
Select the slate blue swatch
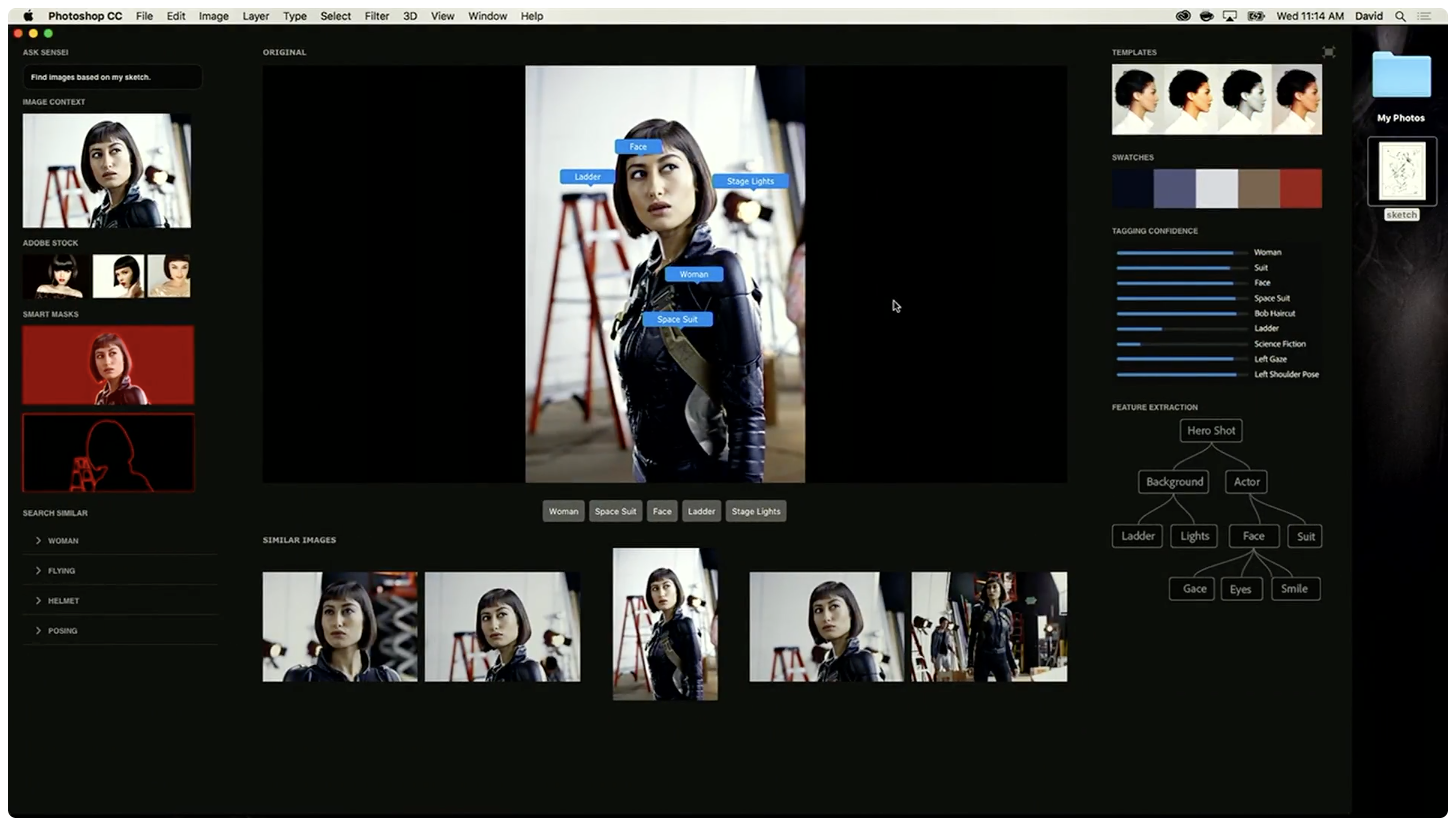click(x=1175, y=188)
